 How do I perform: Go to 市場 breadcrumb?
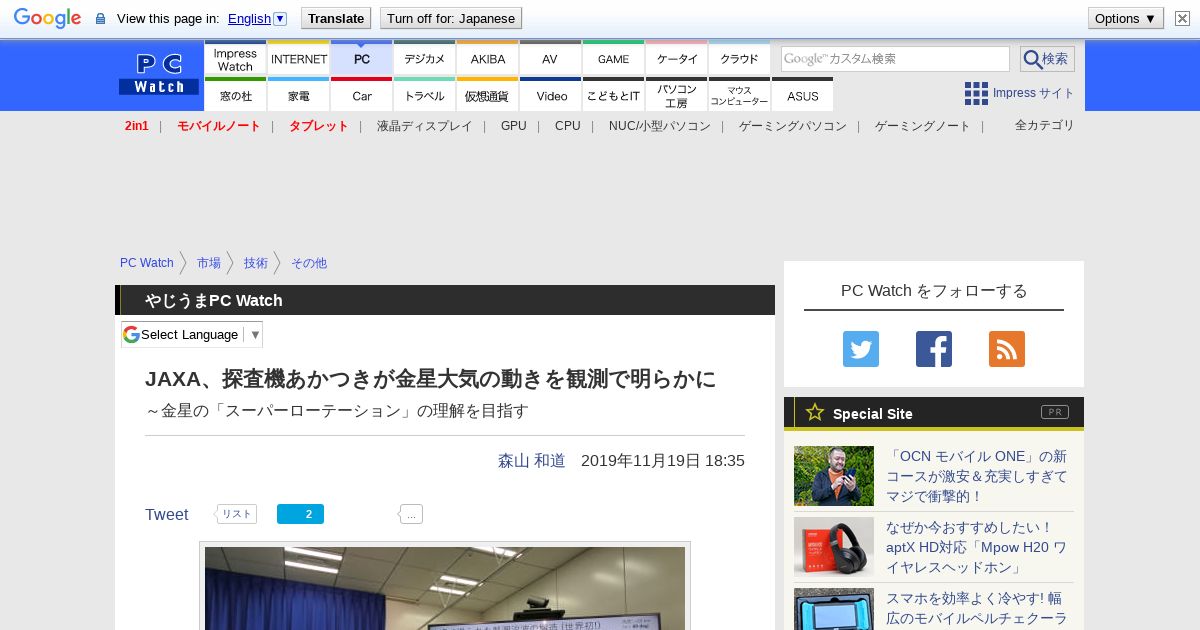tap(209, 263)
